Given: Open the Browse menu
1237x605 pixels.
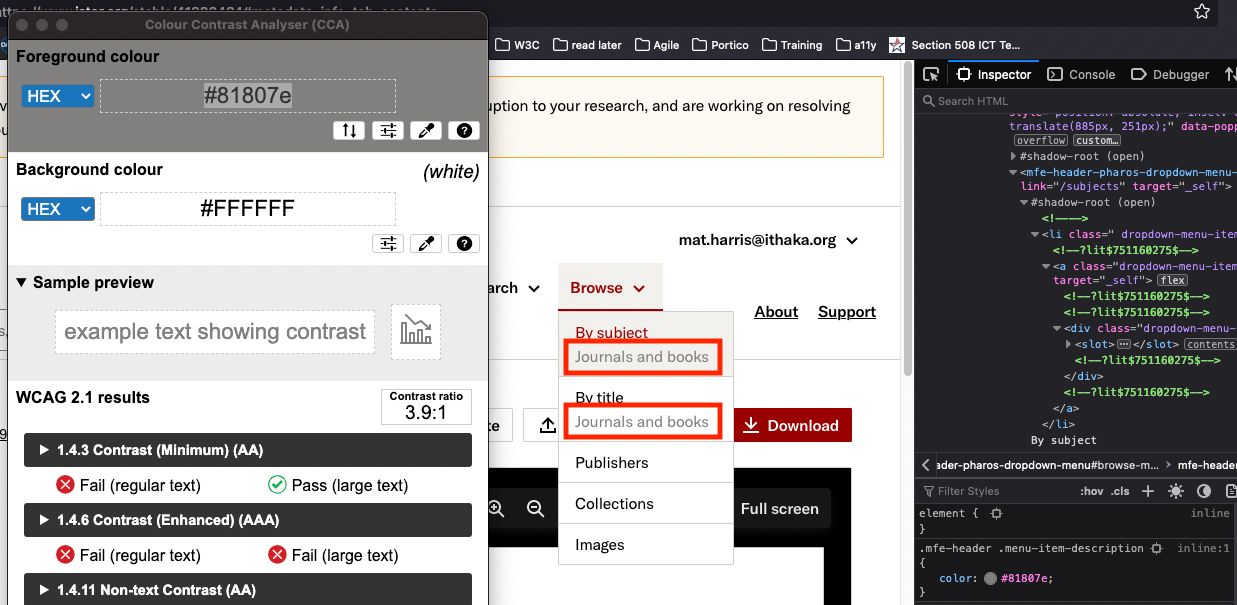Looking at the screenshot, I should point(609,286).
